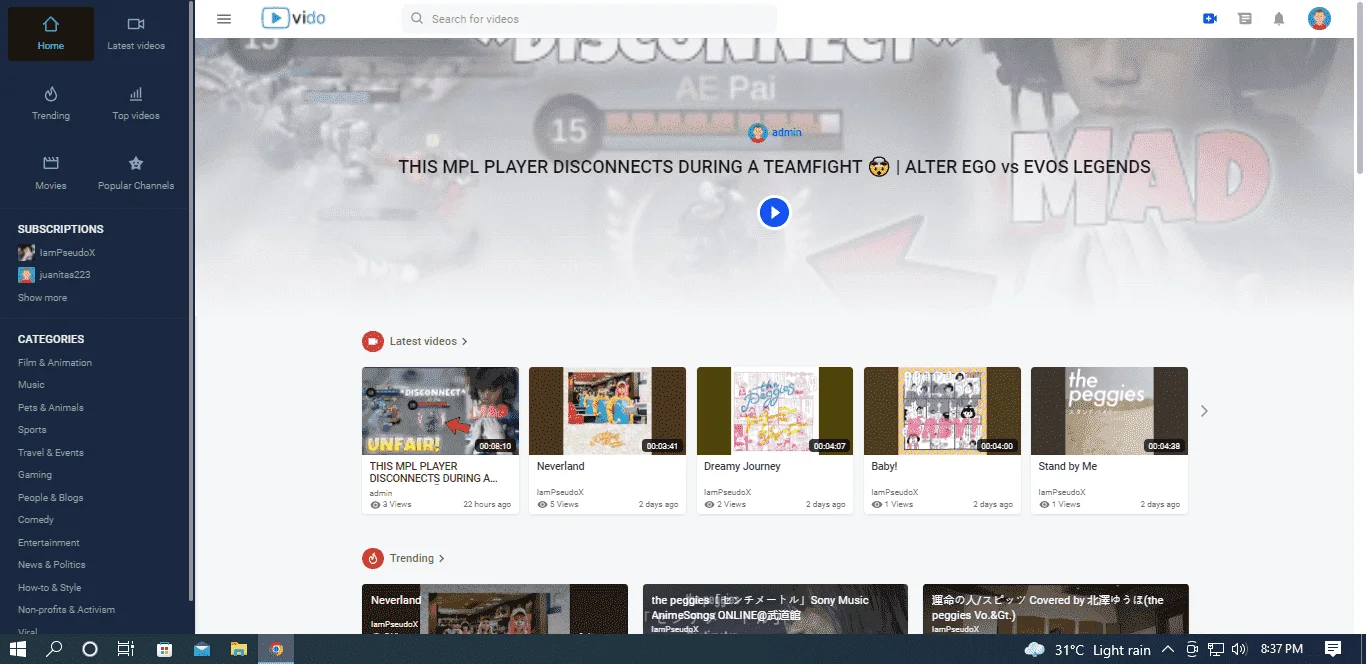The width and height of the screenshot is (1366, 664).
Task: Open Mail app from taskbar
Action: [x=202, y=649]
